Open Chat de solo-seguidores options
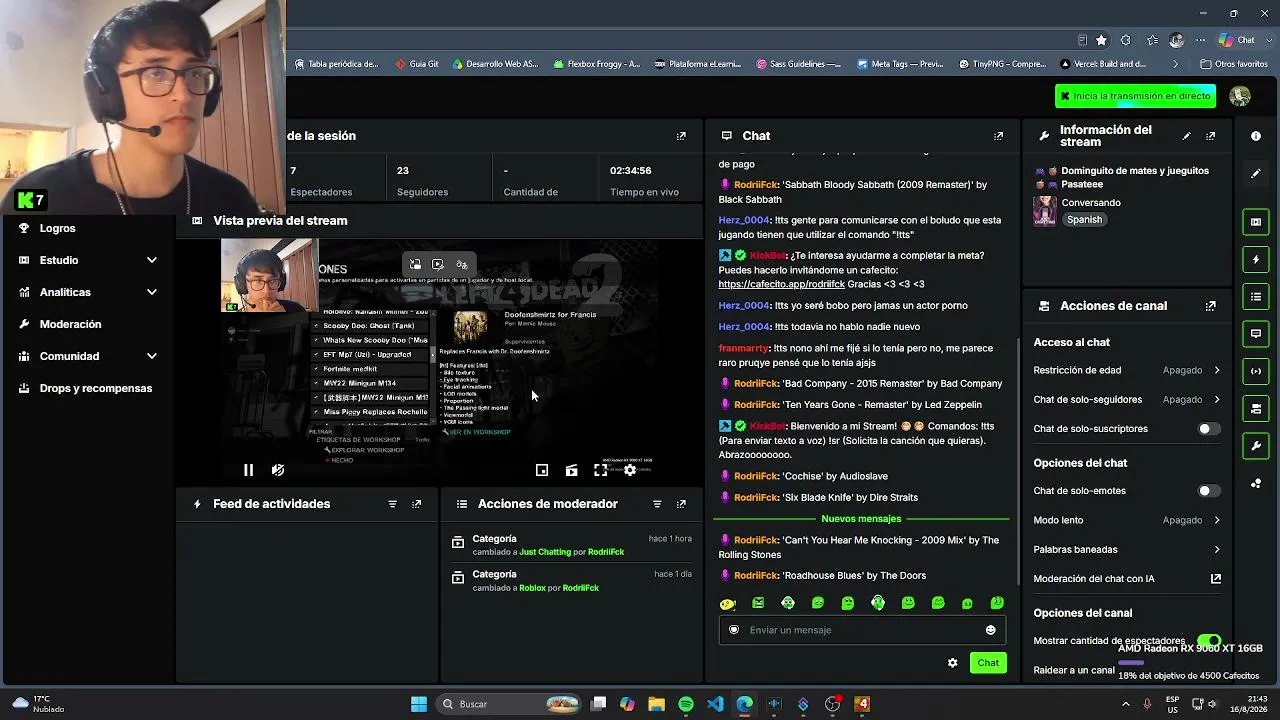 [x=1127, y=399]
